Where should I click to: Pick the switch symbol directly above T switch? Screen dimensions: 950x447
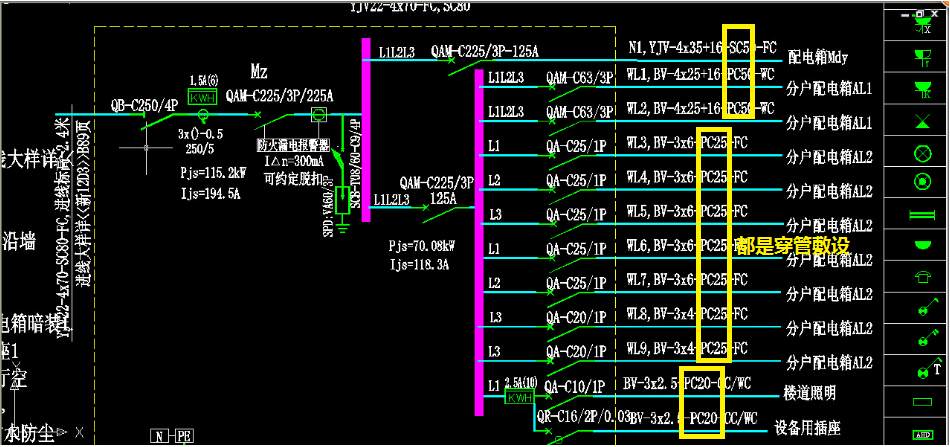tap(927, 339)
